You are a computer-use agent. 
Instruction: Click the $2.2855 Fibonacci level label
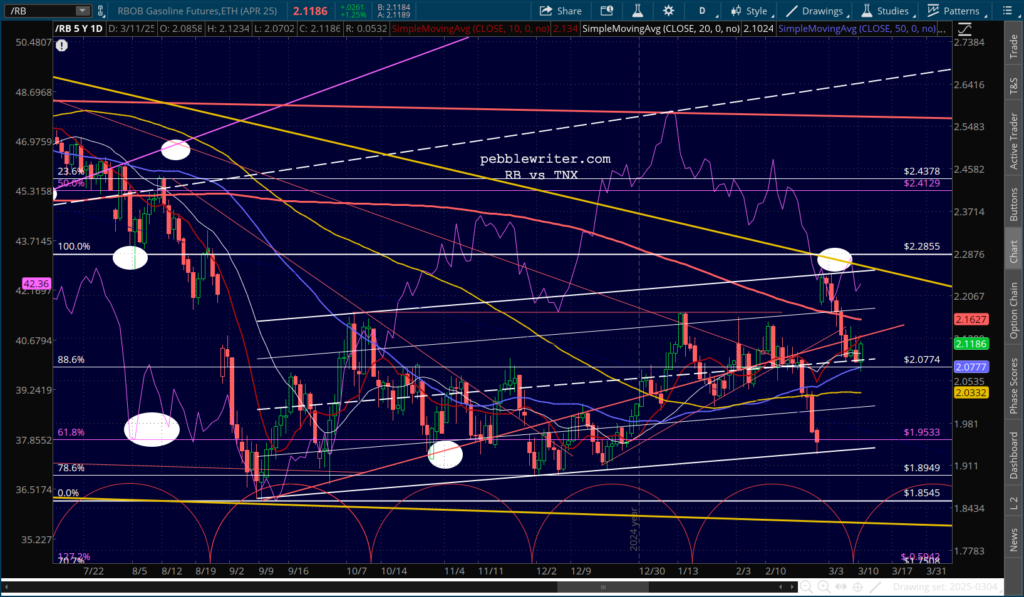pyautogui.click(x=921, y=246)
